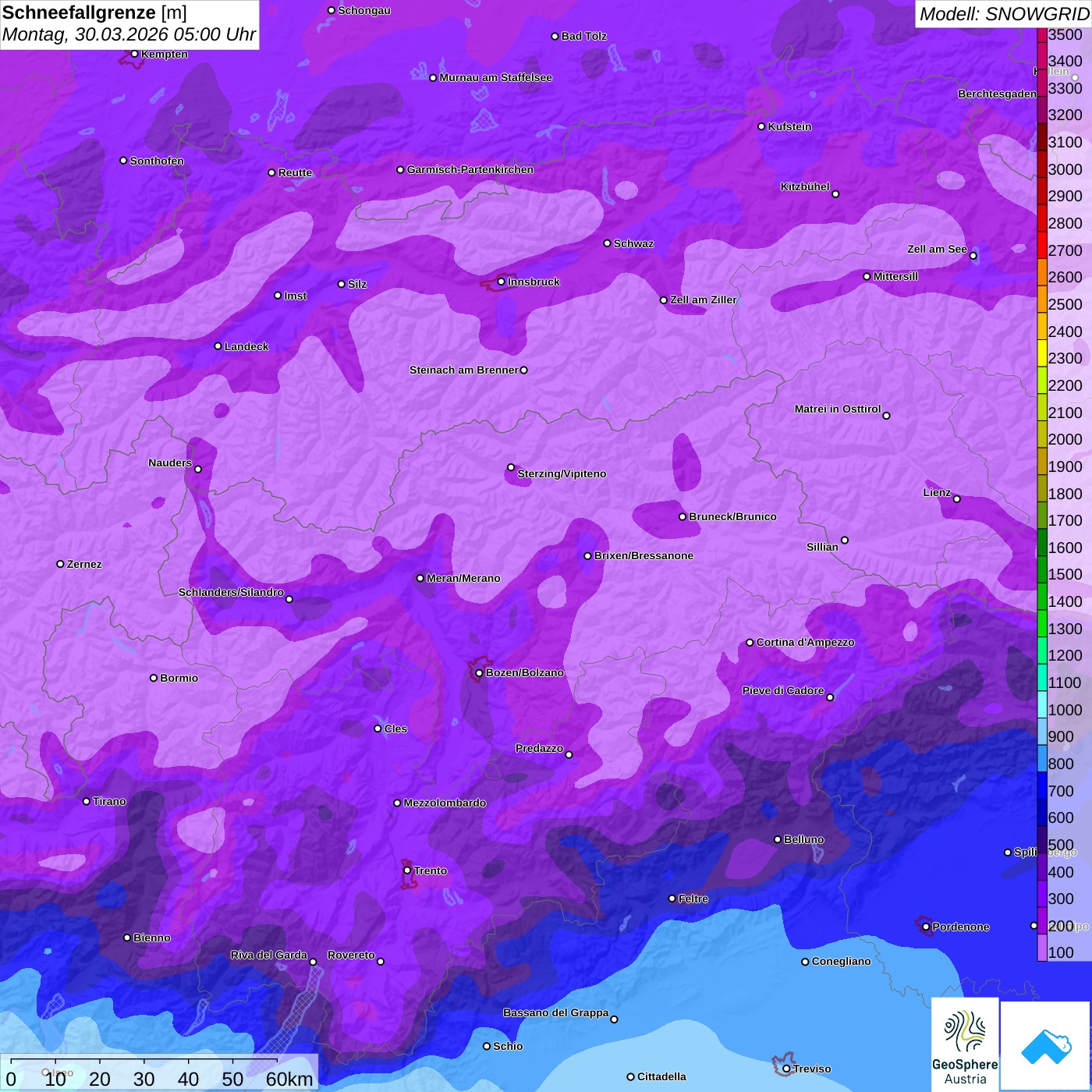The width and height of the screenshot is (1092, 1092).
Task: Click the Bassano del Grappa label
Action: coord(555,1012)
